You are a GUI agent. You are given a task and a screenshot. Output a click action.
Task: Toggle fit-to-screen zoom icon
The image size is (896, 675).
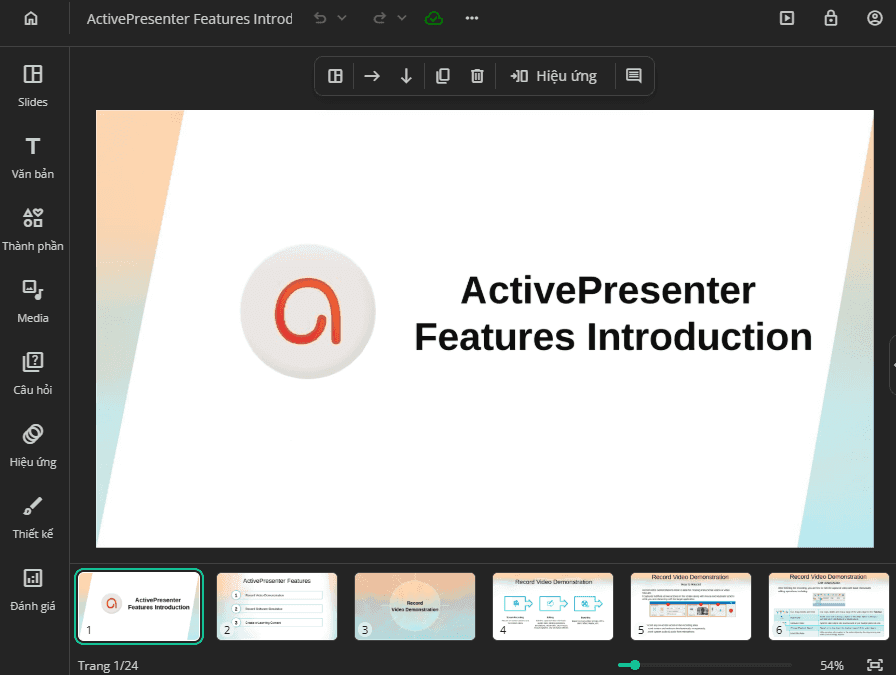point(874,665)
